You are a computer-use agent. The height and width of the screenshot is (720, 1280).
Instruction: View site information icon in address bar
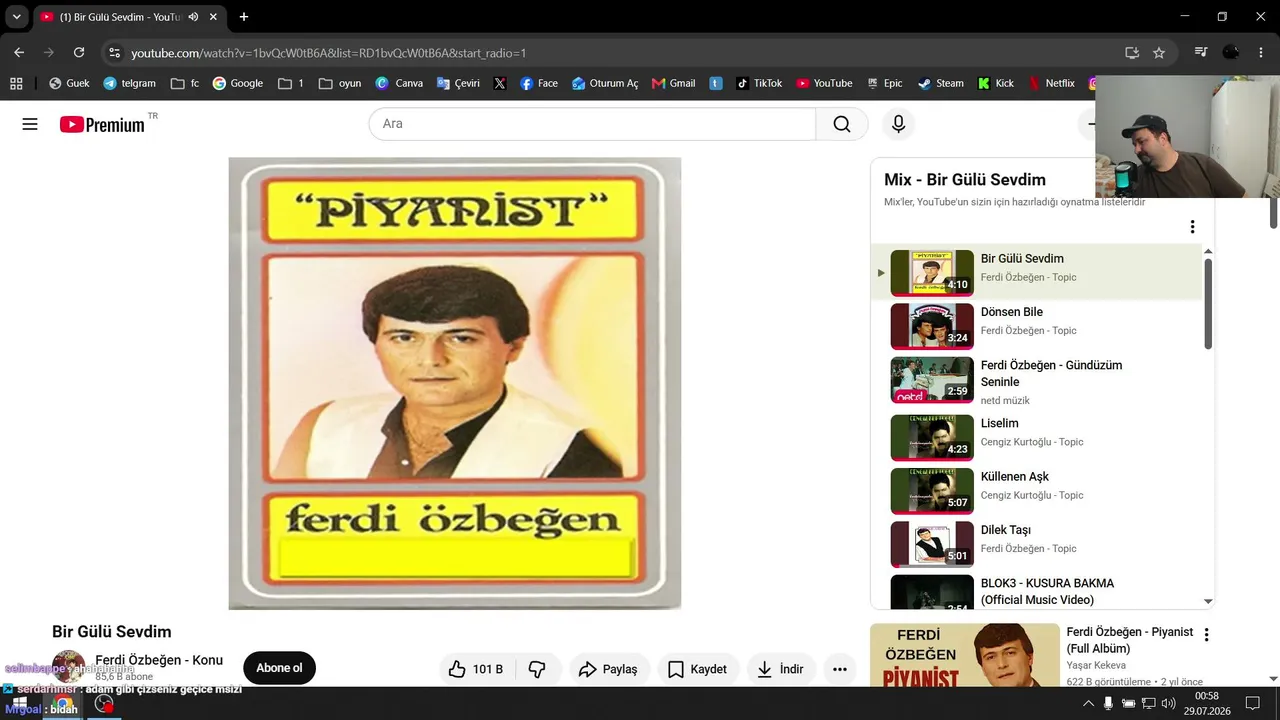pyautogui.click(x=114, y=52)
